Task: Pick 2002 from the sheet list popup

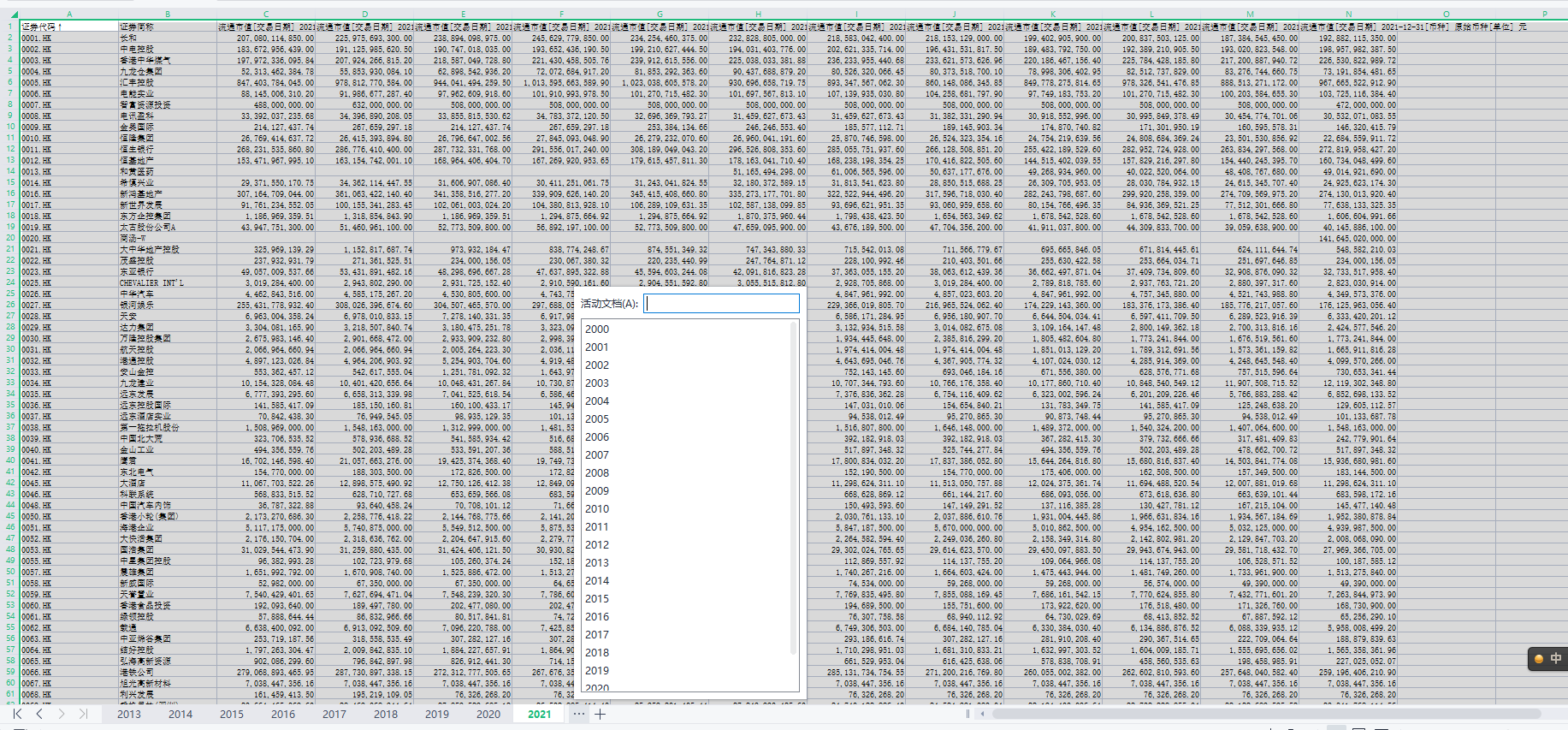Action: point(597,365)
